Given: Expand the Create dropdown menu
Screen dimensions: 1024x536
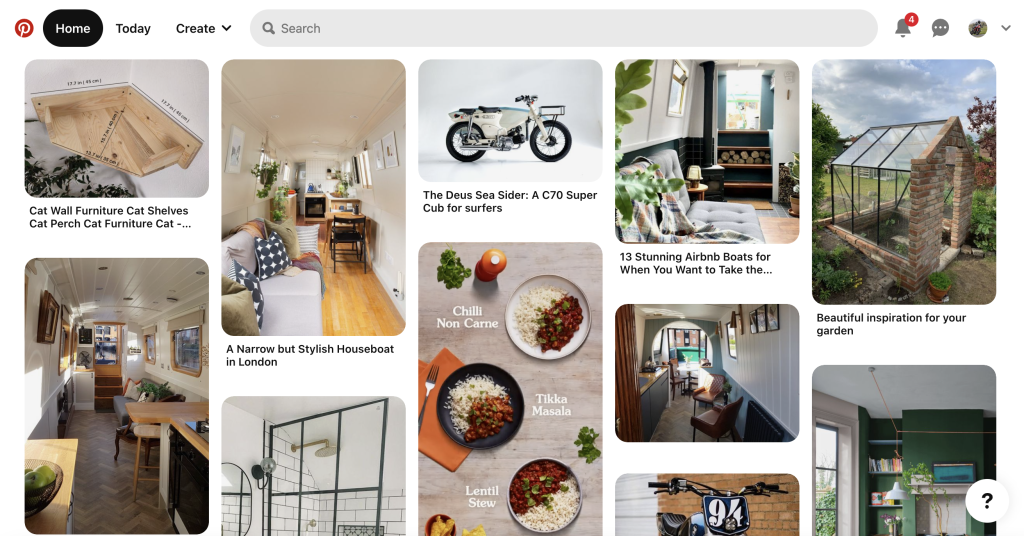Looking at the screenshot, I should pyautogui.click(x=203, y=28).
